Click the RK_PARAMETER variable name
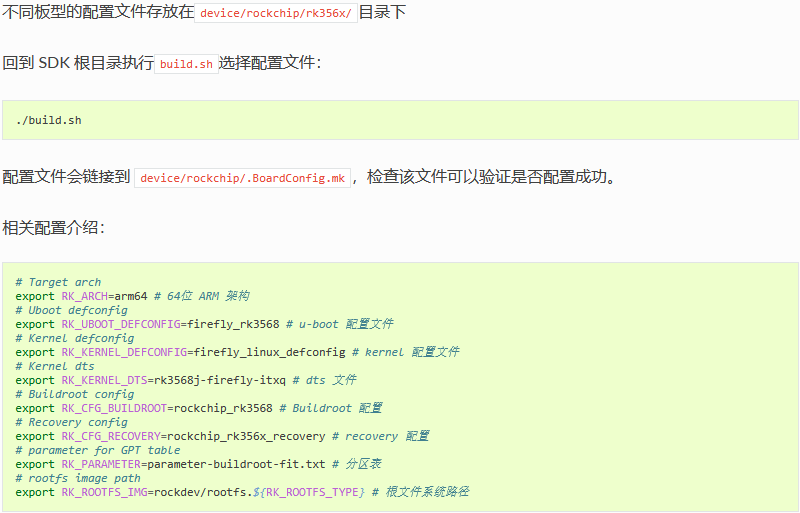Image resolution: width=800 pixels, height=513 pixels. coord(101,465)
